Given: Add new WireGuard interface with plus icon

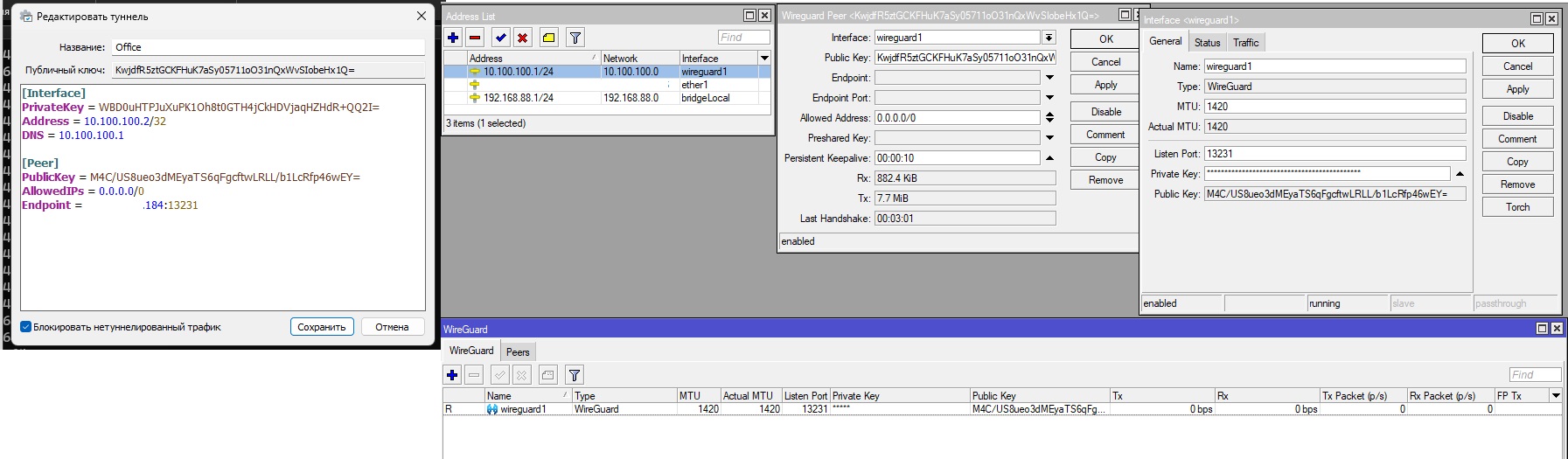Looking at the screenshot, I should pos(452,375).
